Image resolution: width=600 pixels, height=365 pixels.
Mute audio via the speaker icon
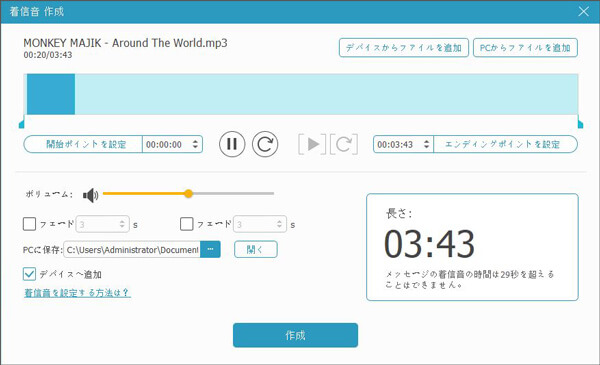pyautogui.click(x=90, y=195)
